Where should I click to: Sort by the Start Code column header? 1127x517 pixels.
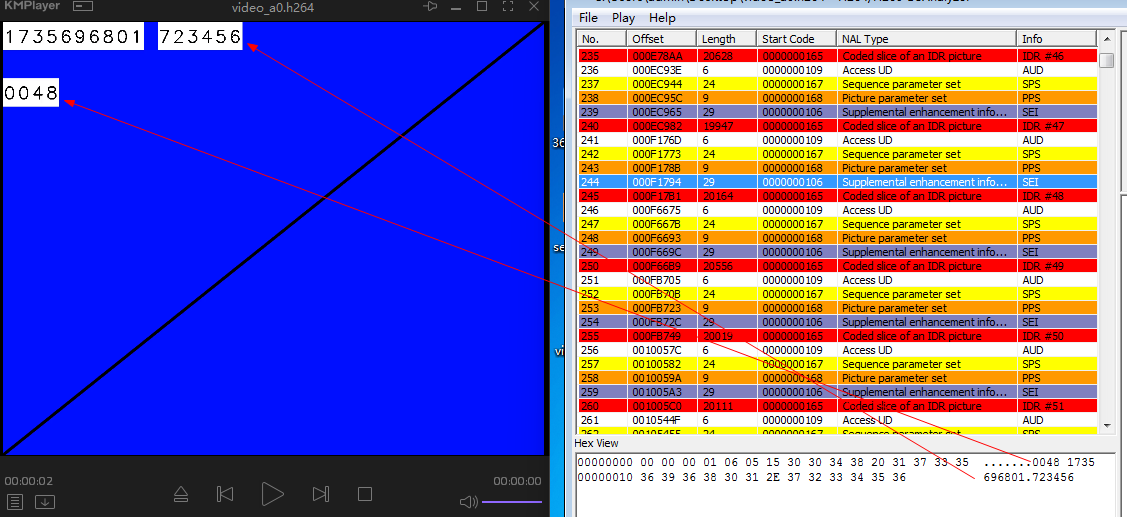click(x=796, y=39)
